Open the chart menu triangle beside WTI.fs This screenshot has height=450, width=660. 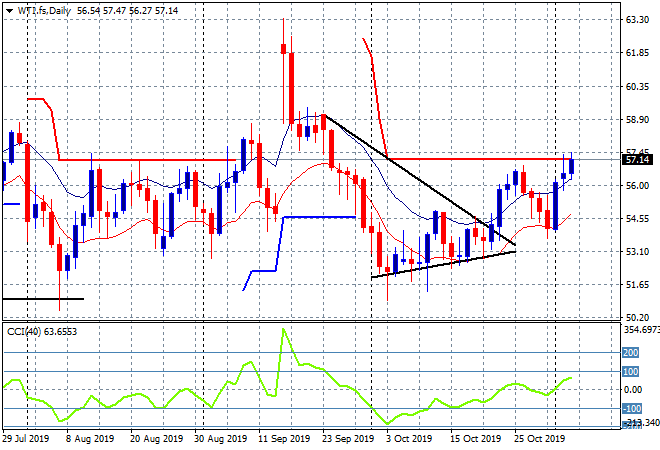tap(9, 11)
